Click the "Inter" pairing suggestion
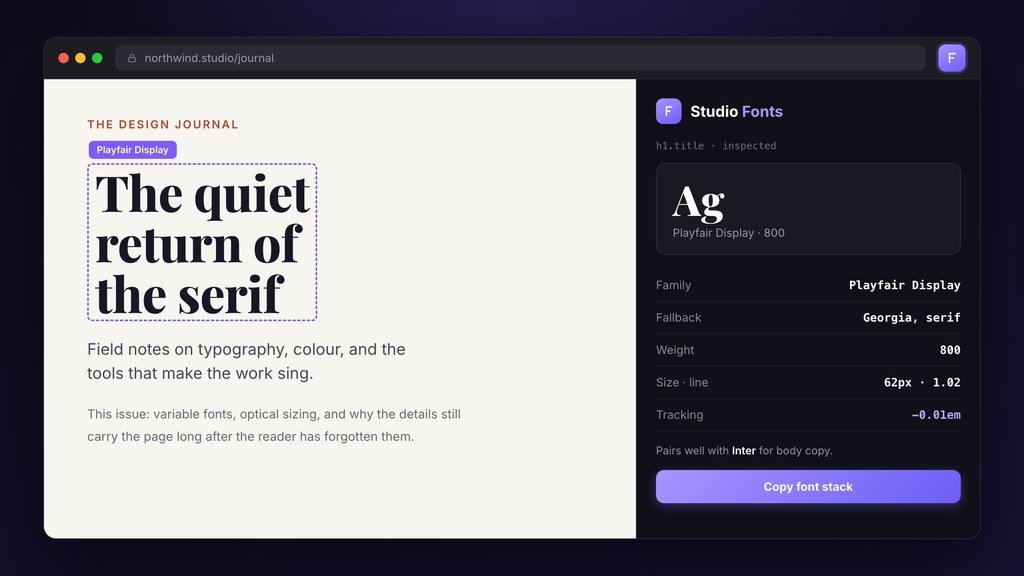 coord(743,451)
